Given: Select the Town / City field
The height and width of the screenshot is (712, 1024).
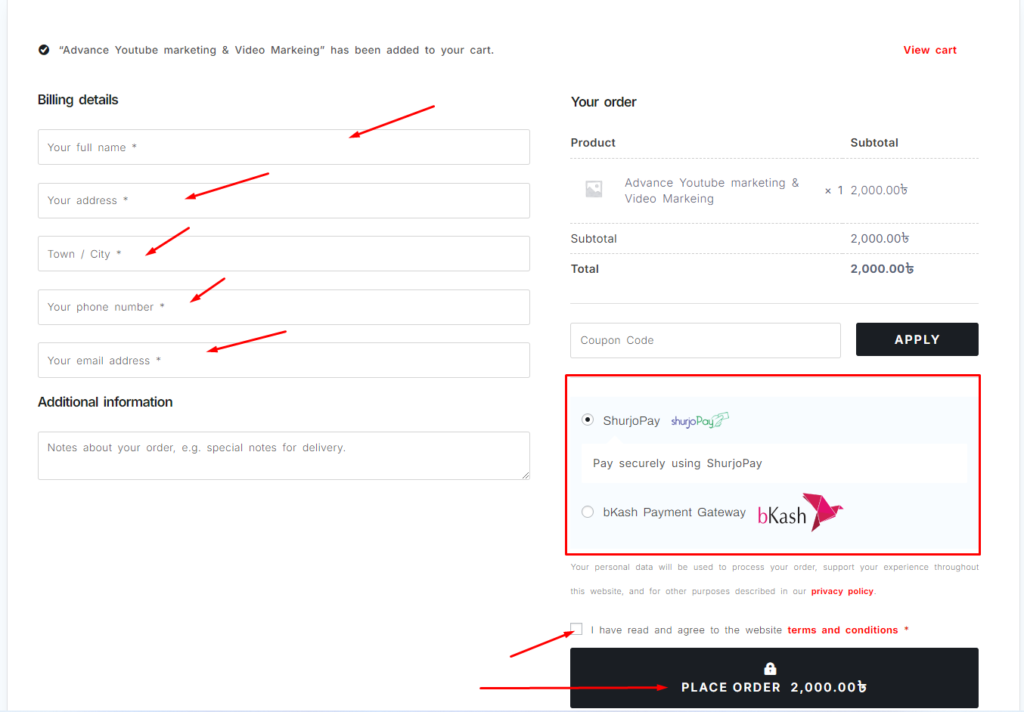Looking at the screenshot, I should tap(283, 254).
